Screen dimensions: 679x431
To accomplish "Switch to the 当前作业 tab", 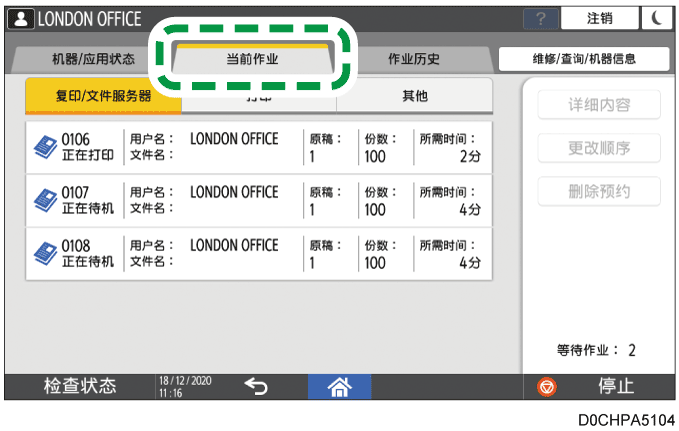I will coord(252,60).
